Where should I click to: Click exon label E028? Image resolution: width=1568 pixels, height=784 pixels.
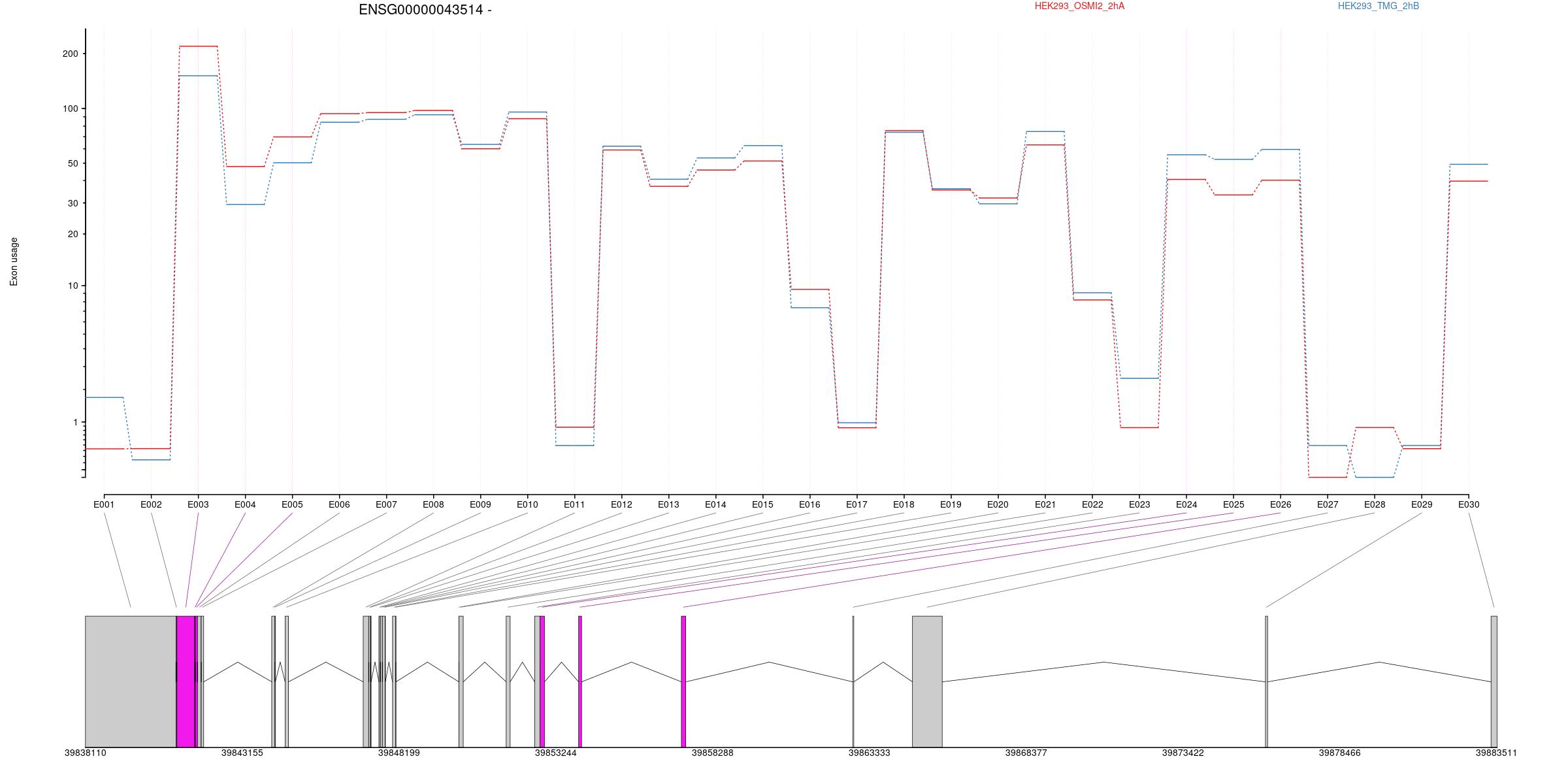(x=1375, y=504)
